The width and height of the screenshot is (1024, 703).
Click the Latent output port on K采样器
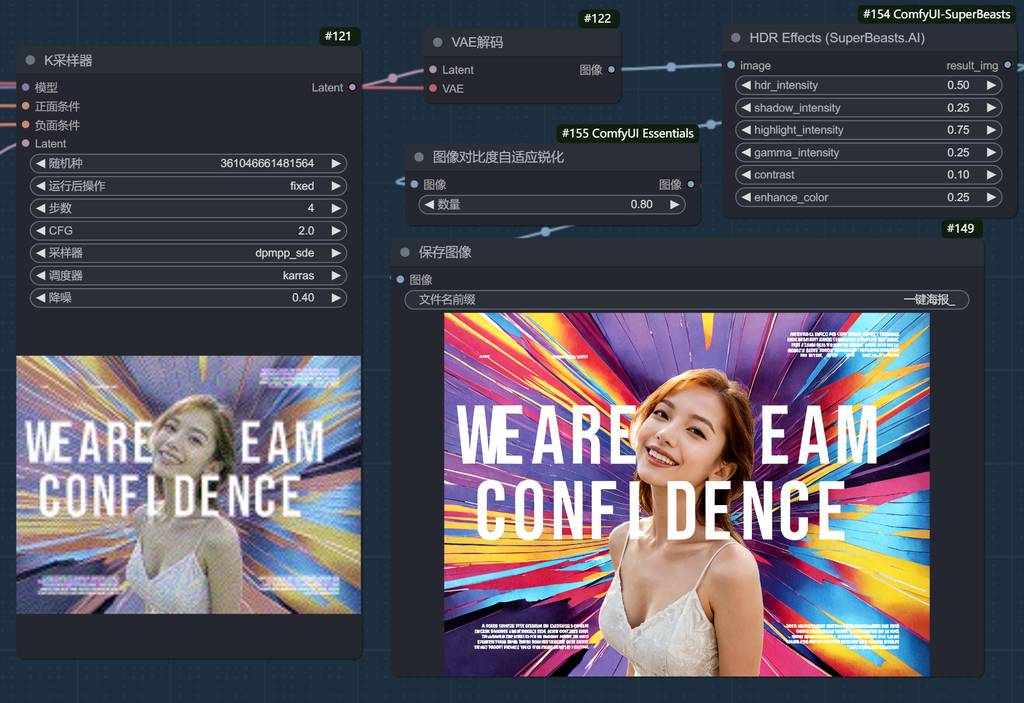352,88
